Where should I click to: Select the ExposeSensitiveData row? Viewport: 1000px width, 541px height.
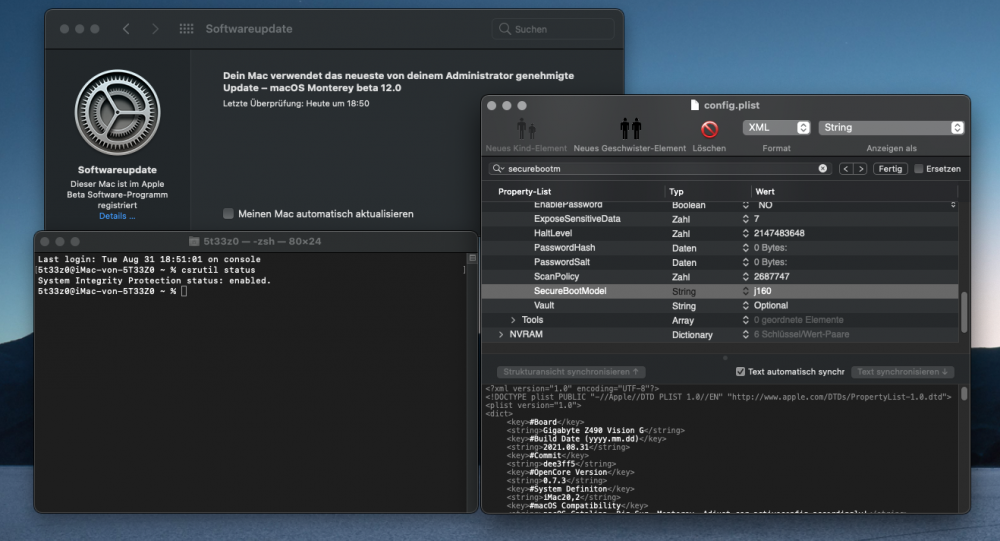point(720,219)
